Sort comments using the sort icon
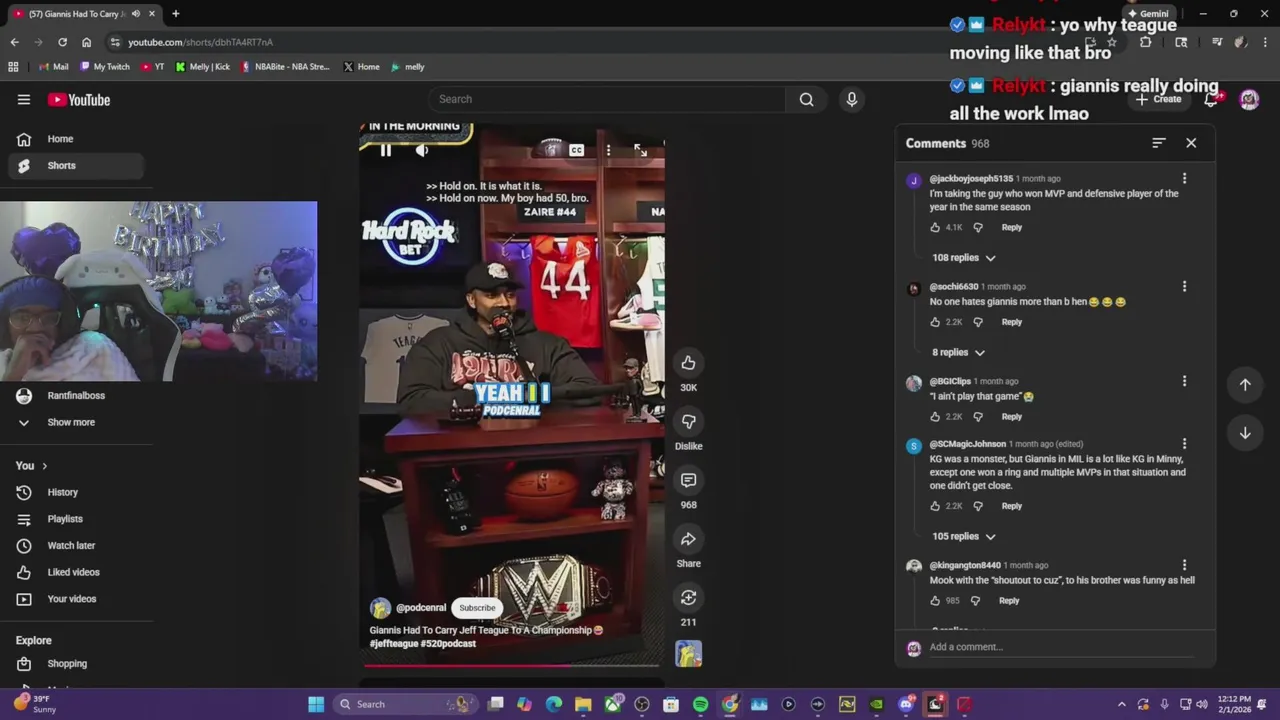 1158,143
